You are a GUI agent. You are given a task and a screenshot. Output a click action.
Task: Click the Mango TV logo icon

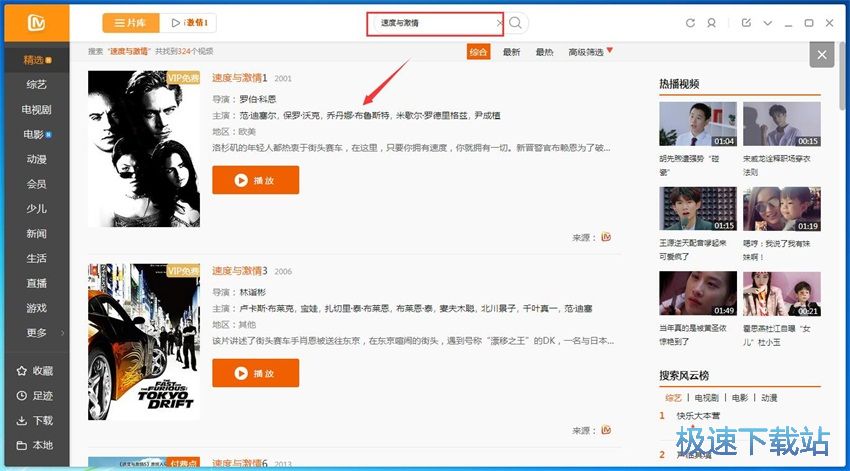click(x=36, y=23)
